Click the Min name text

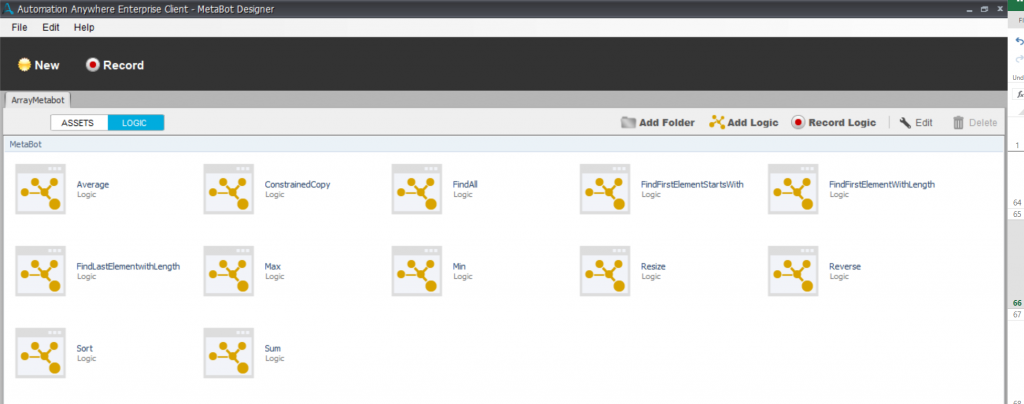pos(459,266)
